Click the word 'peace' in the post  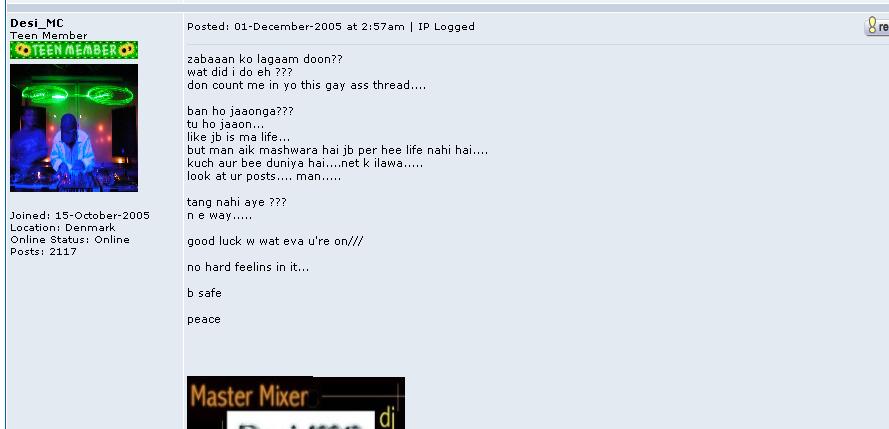[204, 320]
